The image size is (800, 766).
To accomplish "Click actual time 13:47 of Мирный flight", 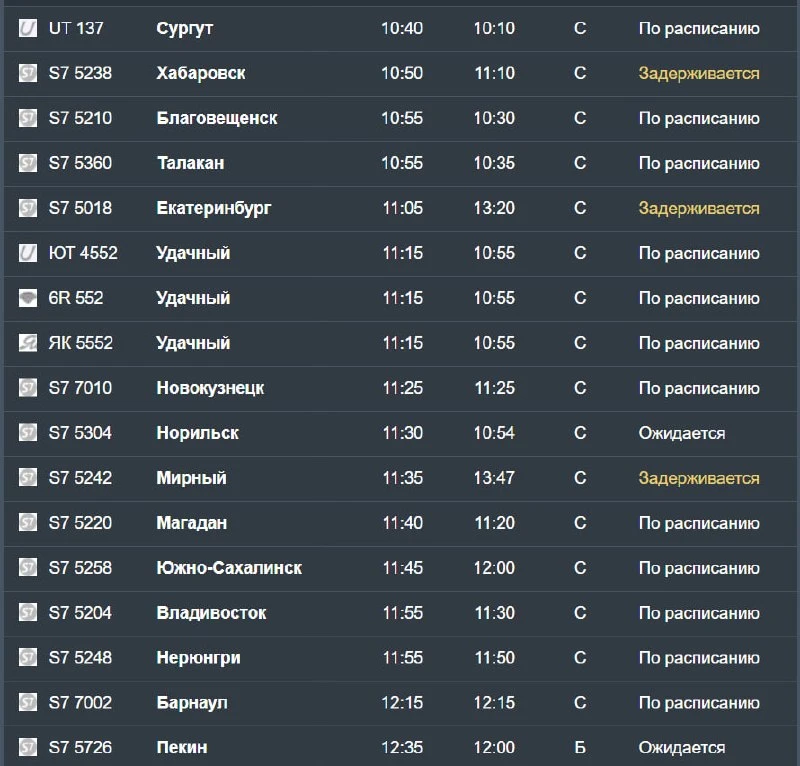I will tap(494, 477).
